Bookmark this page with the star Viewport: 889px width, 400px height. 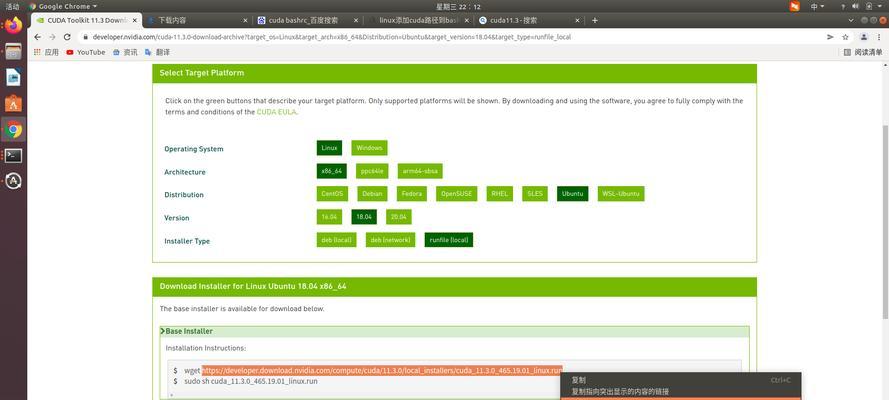coord(845,37)
